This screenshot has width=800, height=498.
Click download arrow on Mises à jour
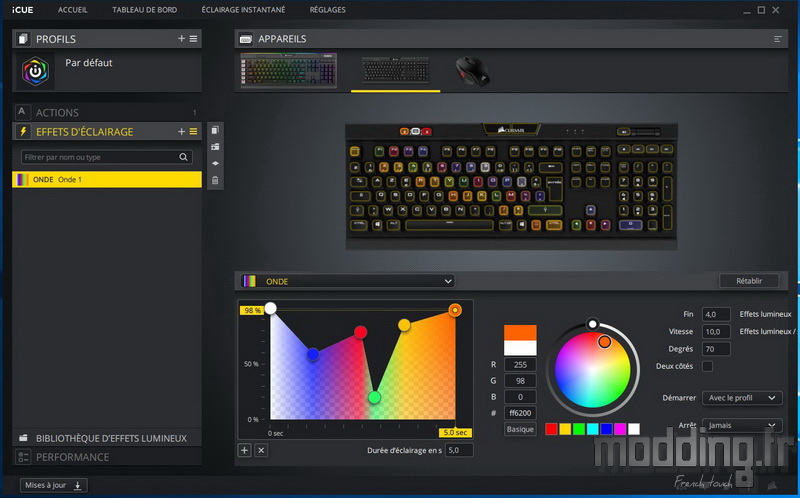(x=78, y=485)
